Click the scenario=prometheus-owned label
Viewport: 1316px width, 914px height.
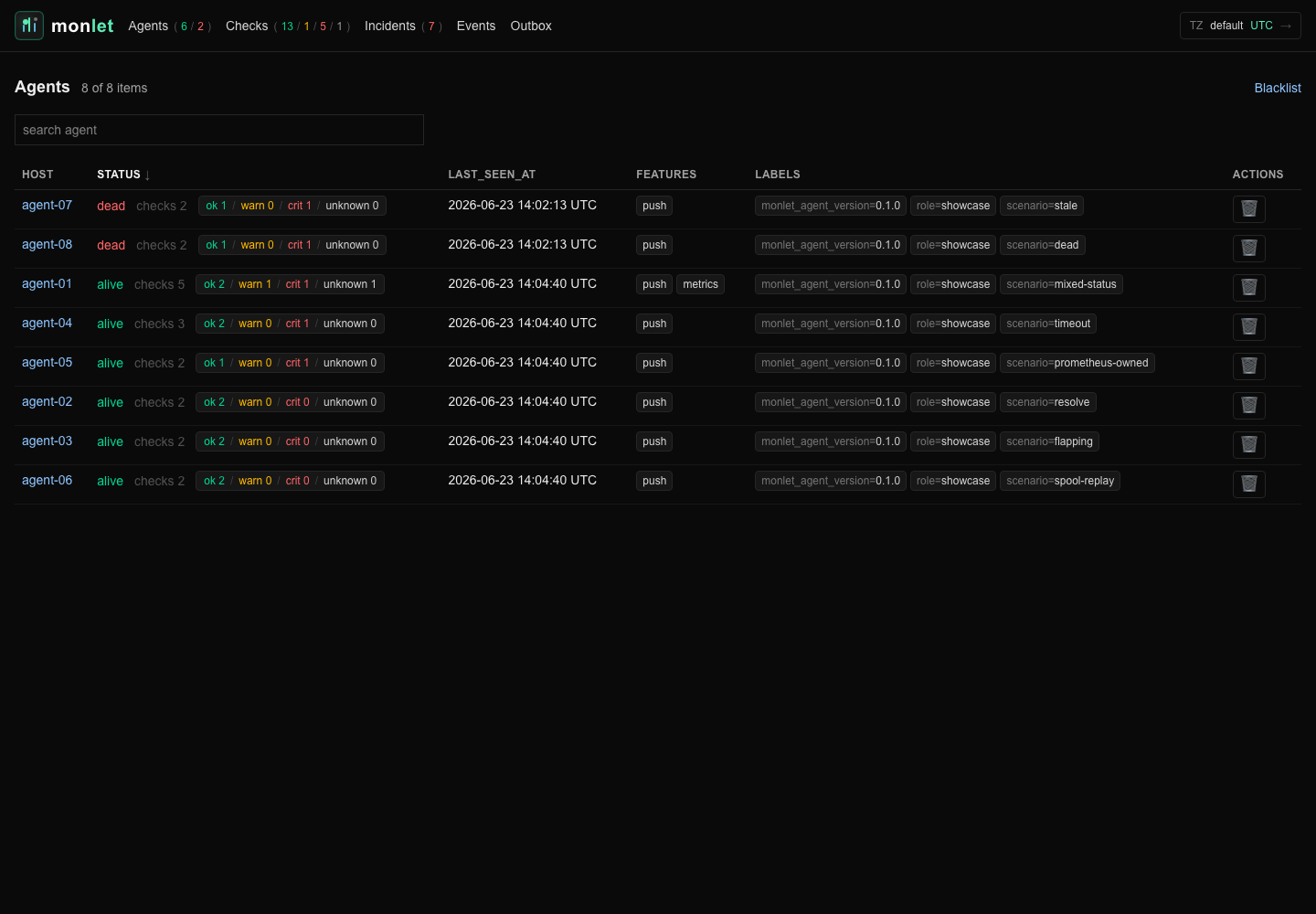point(1077,363)
